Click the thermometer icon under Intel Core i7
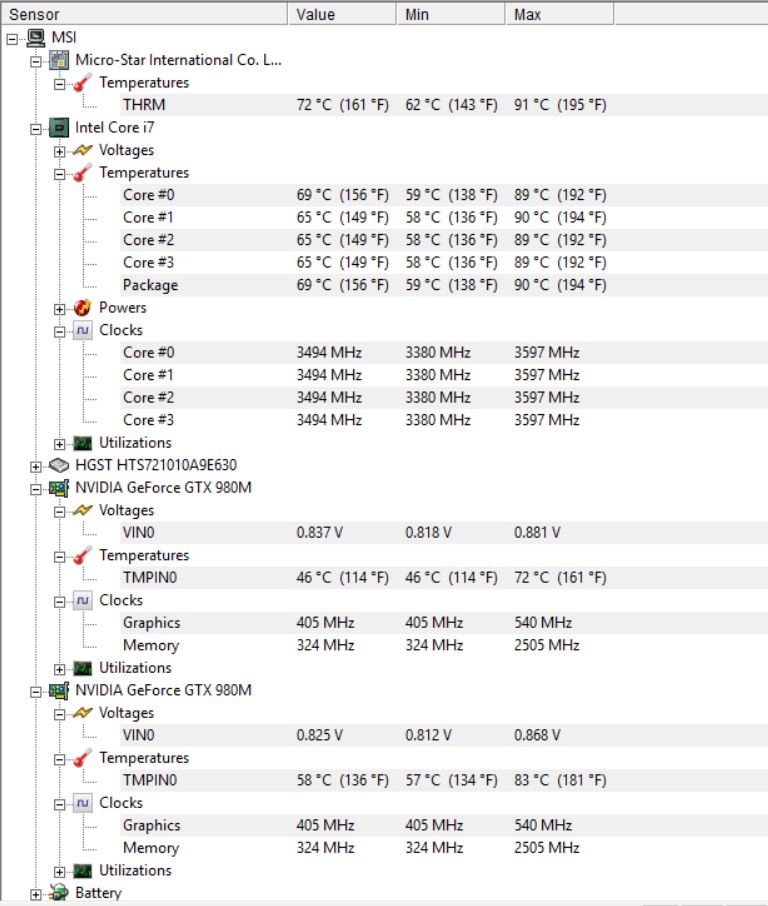Screen dimensions: 768x906 (83, 173)
